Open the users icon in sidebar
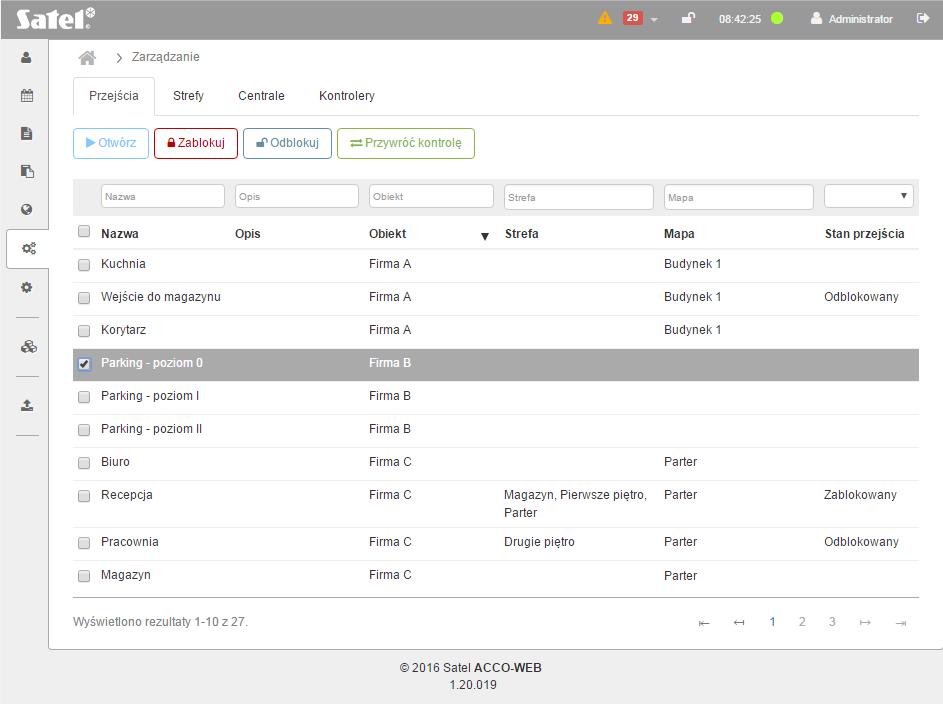 coord(26,58)
